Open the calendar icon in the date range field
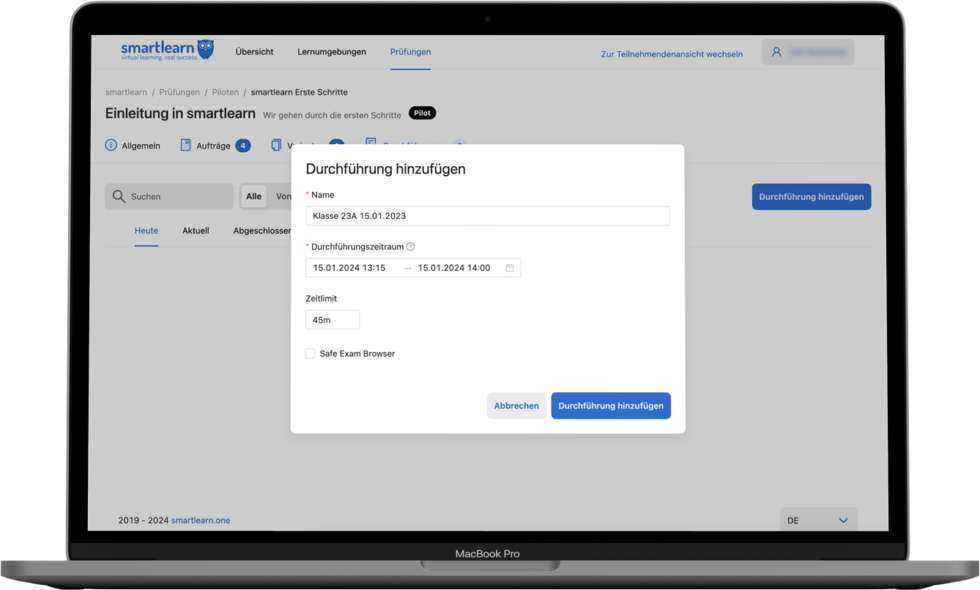Screen dimensions: 980x590 [x=510, y=267]
